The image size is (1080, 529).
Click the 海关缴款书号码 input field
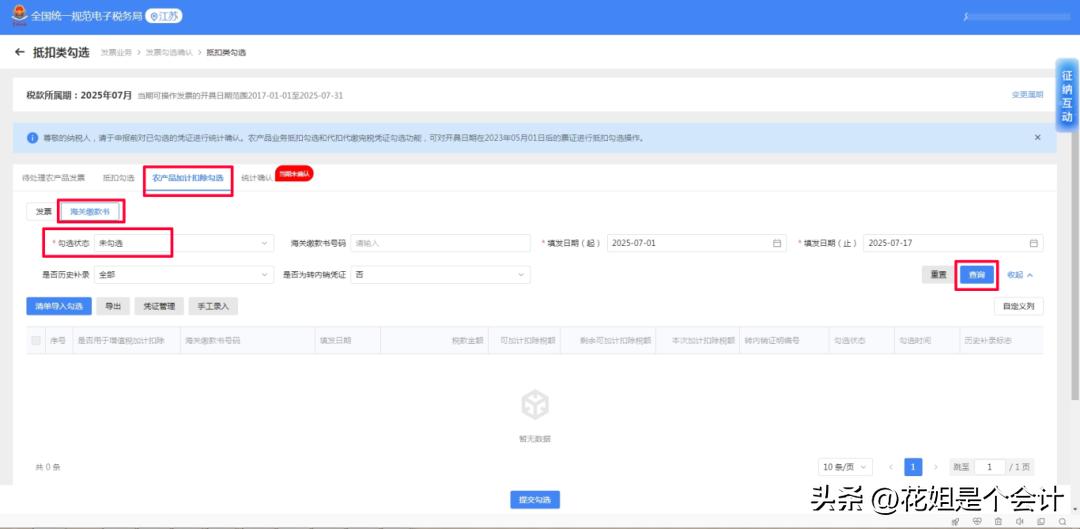pos(441,243)
